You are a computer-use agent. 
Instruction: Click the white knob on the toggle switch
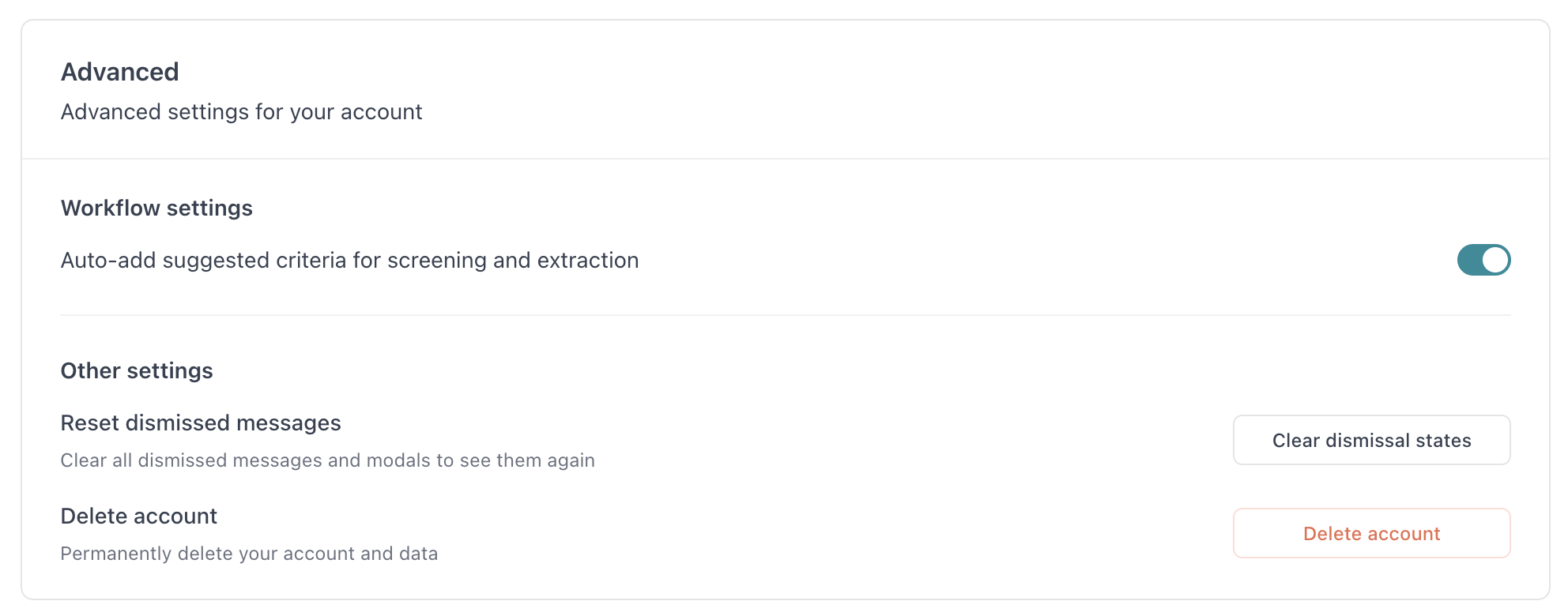1495,260
